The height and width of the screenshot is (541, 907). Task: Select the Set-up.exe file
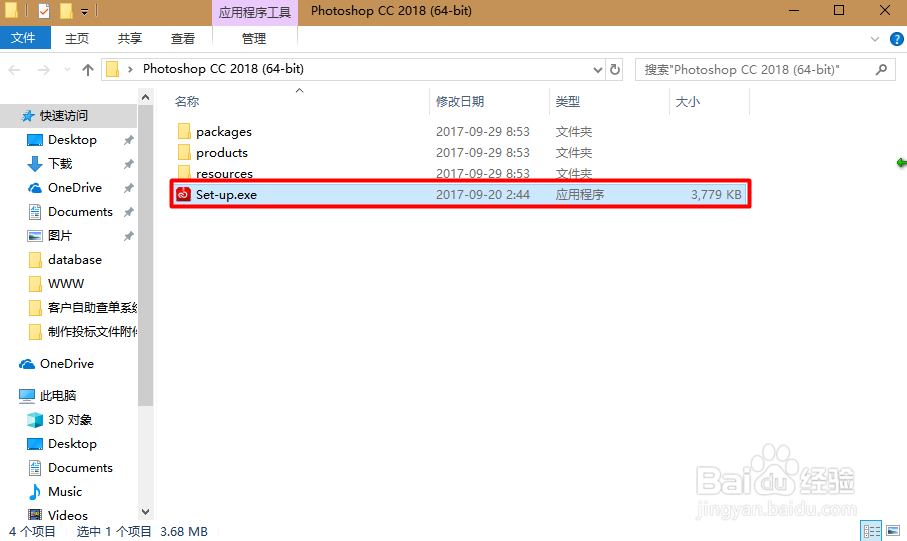[x=460, y=194]
